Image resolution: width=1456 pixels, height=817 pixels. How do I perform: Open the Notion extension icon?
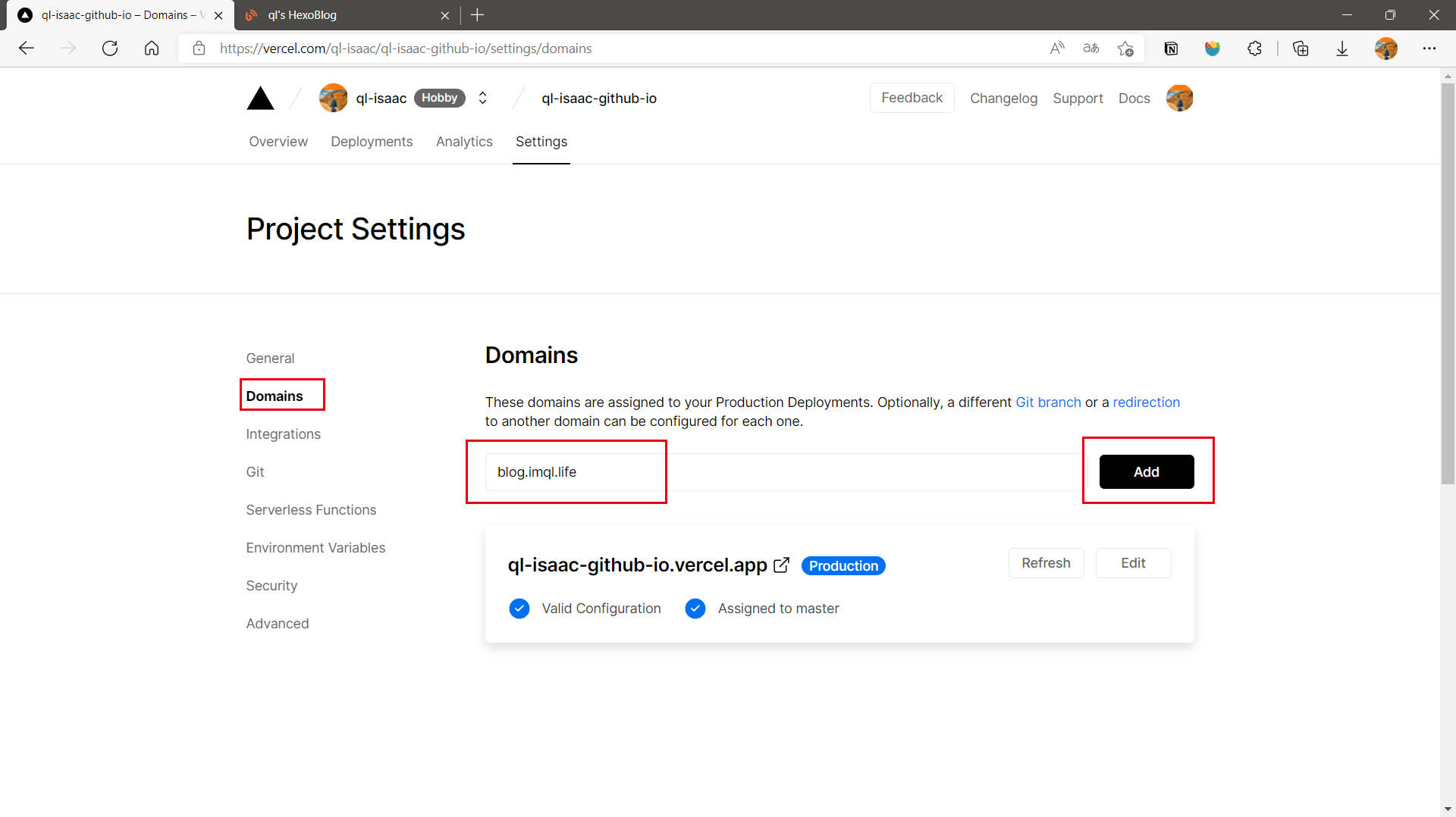coord(1171,49)
